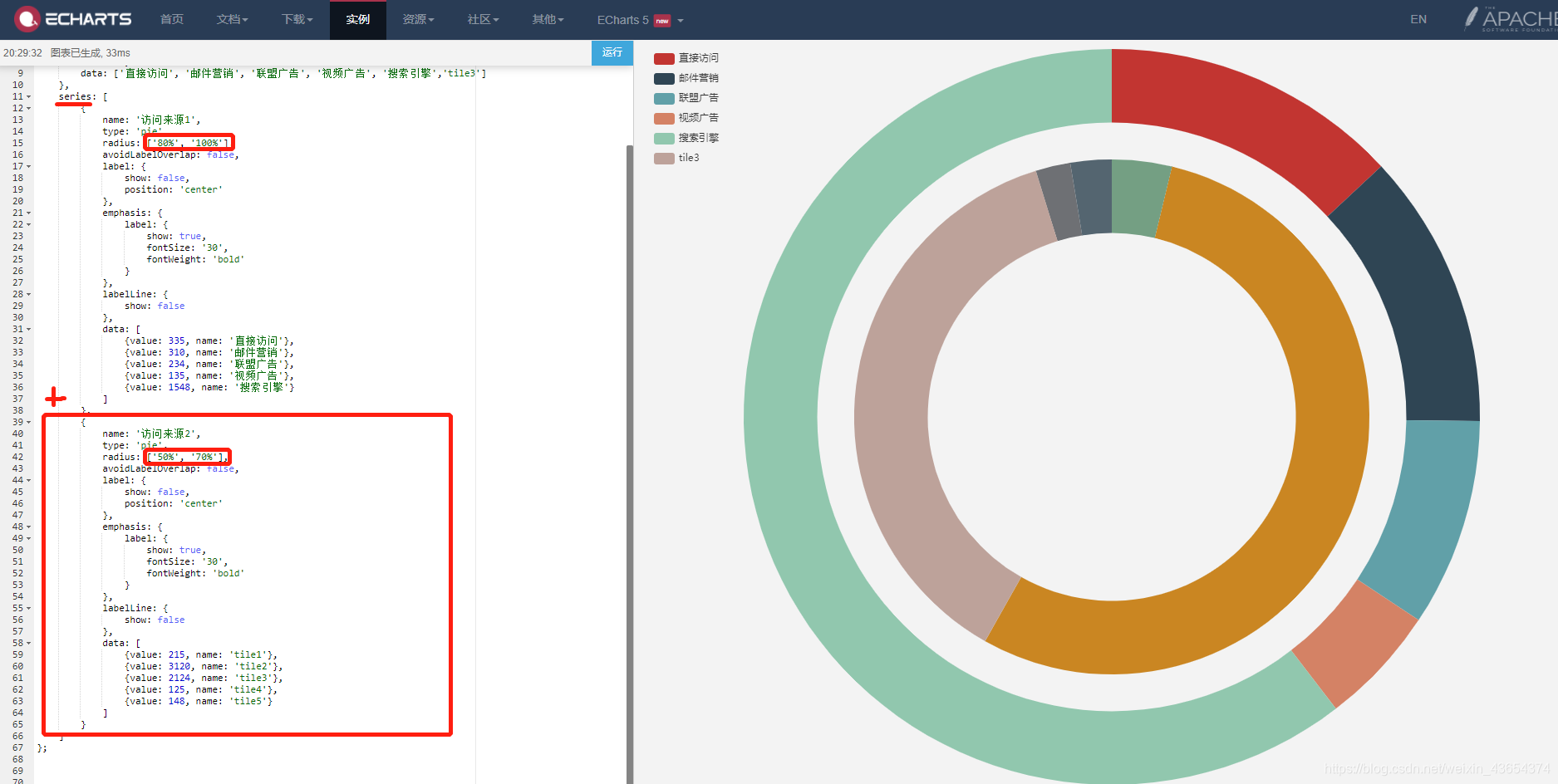Select the 实例 examples tab
This screenshot has height=784, width=1558.
[x=358, y=19]
